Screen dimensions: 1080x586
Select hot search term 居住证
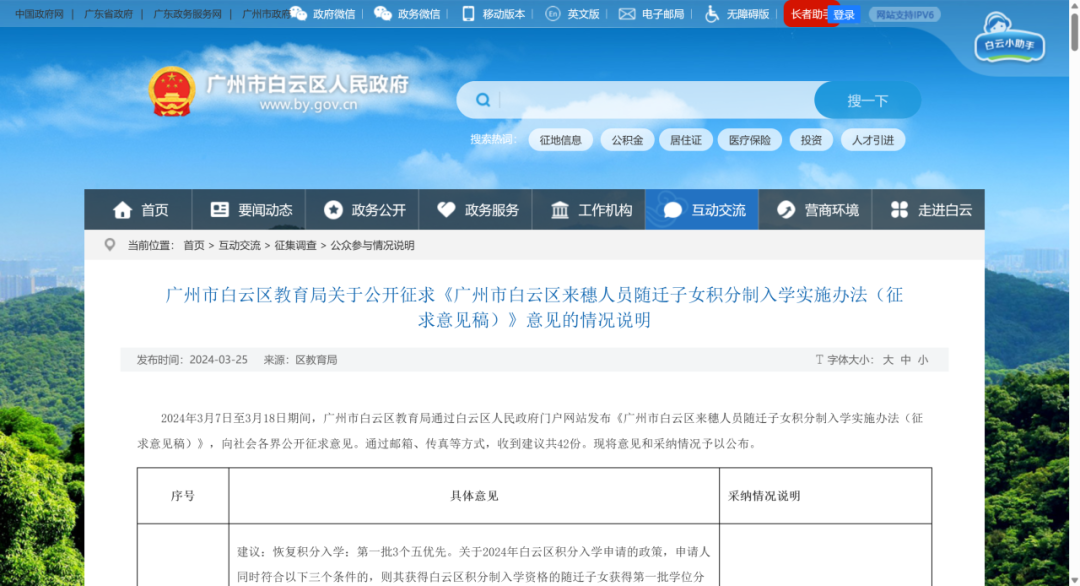click(x=686, y=140)
